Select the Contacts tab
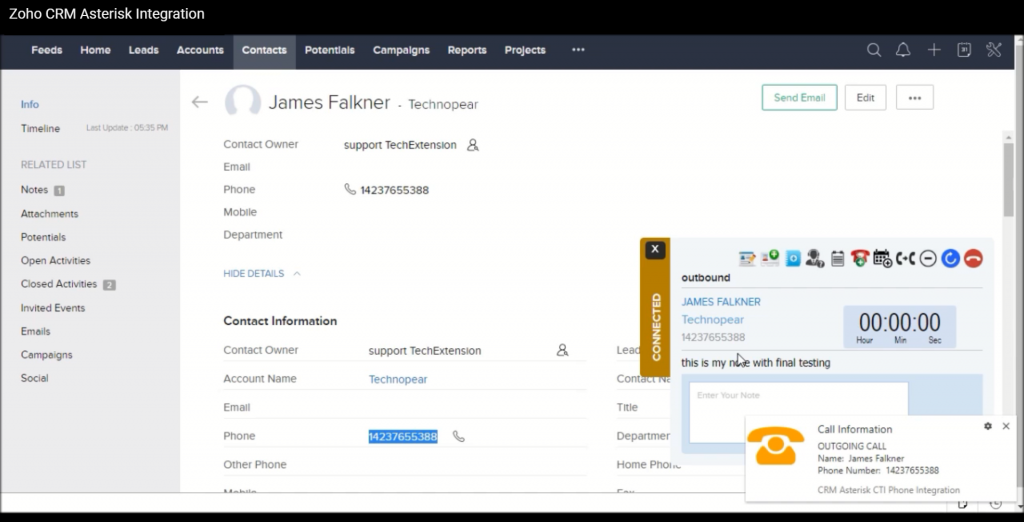 pos(264,50)
